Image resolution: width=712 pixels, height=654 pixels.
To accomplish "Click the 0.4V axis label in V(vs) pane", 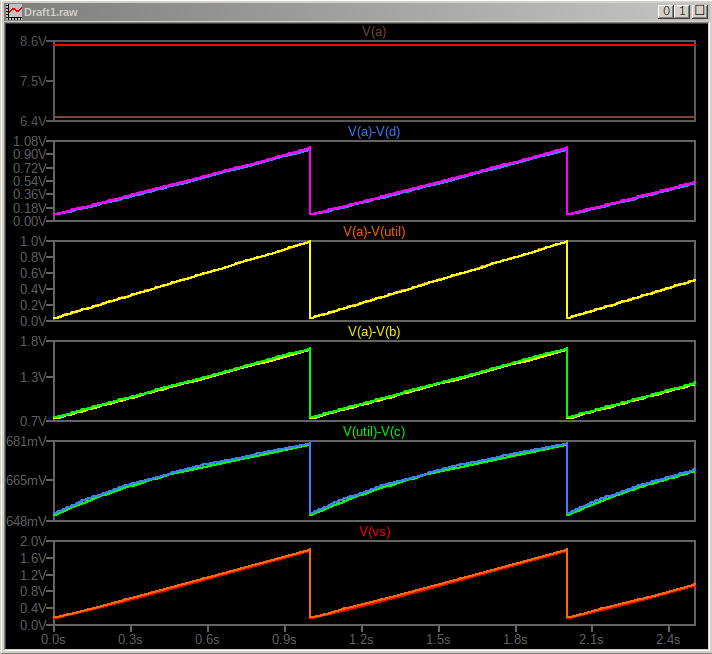I will pos(33,608).
